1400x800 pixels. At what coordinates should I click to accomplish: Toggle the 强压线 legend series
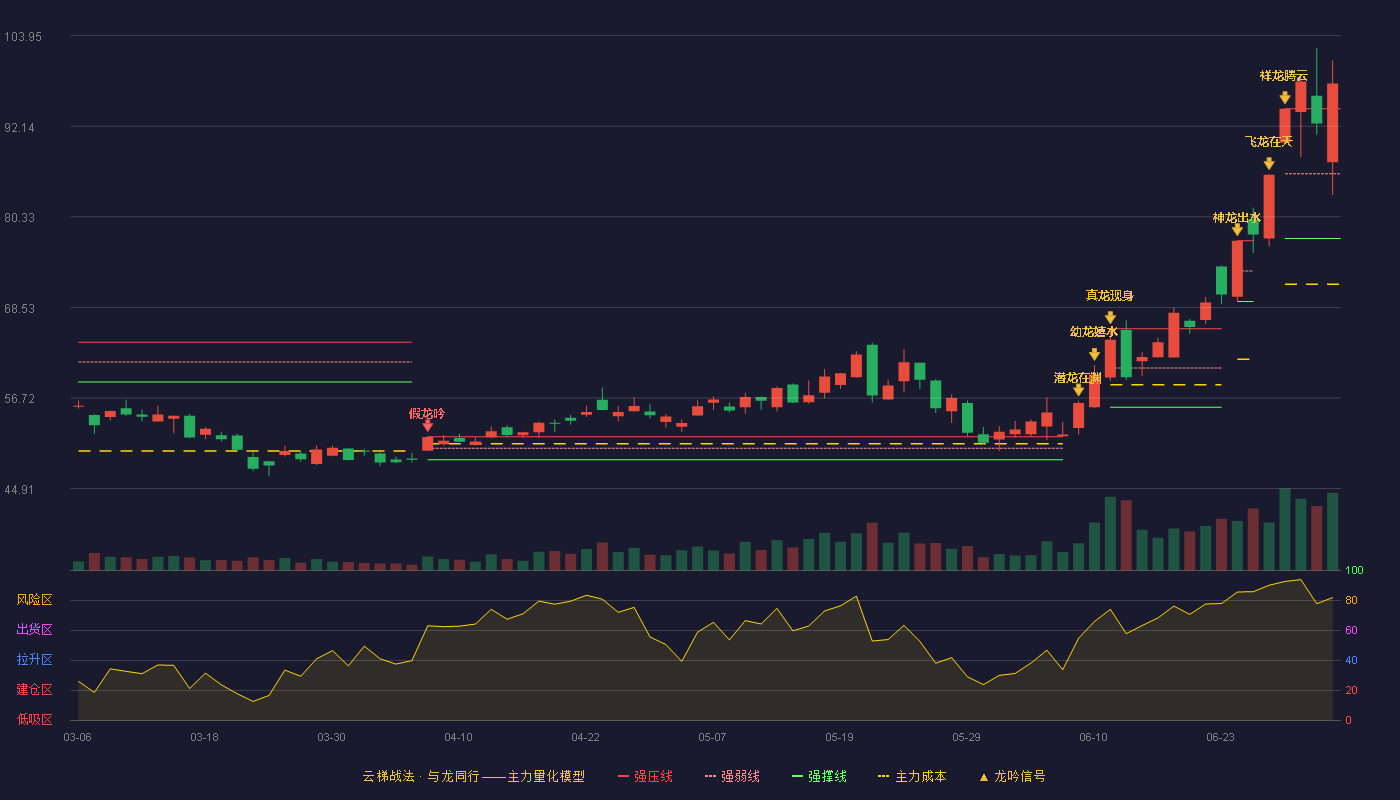(645, 776)
